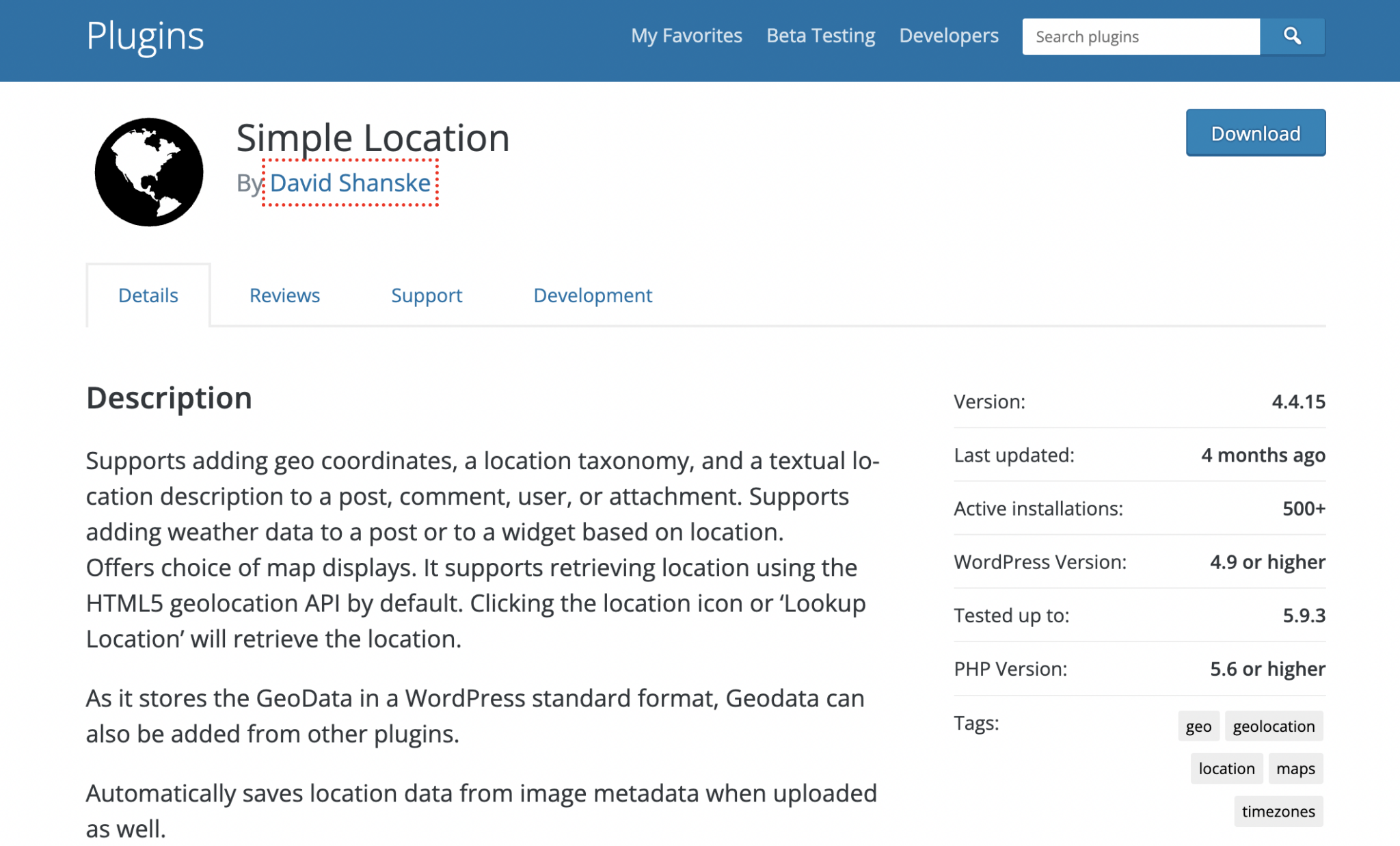Click the search magnifier icon
This screenshot has width=1400, height=846.
click(x=1292, y=36)
